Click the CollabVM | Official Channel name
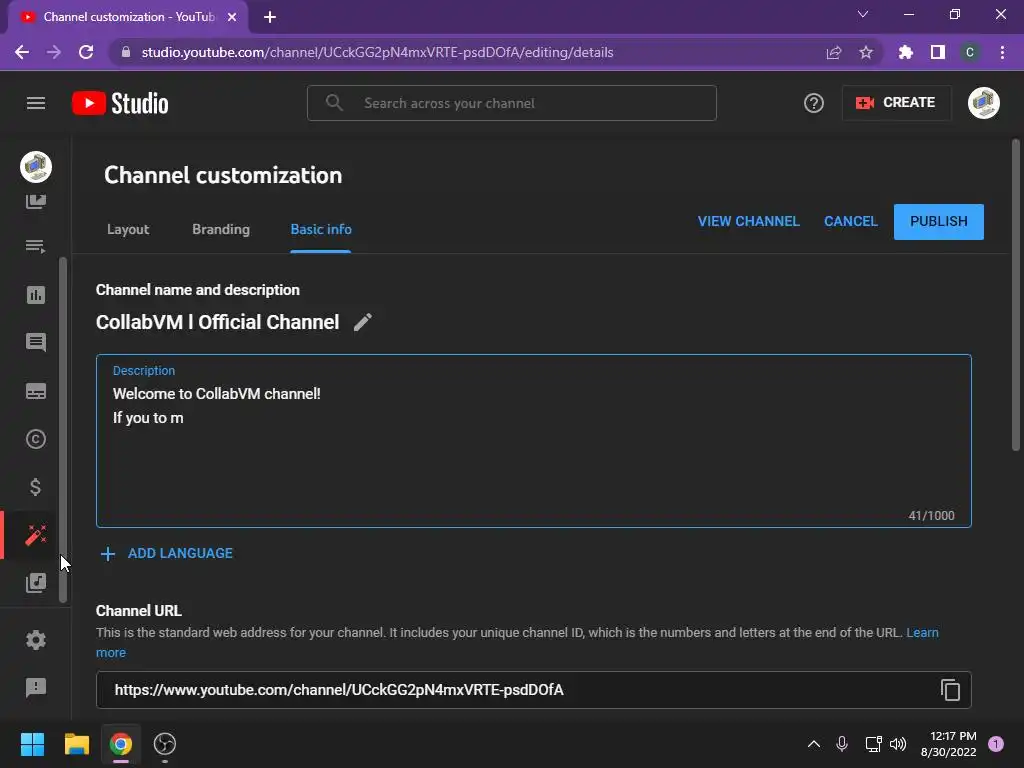Screen dimensions: 1024x768 tap(217, 322)
